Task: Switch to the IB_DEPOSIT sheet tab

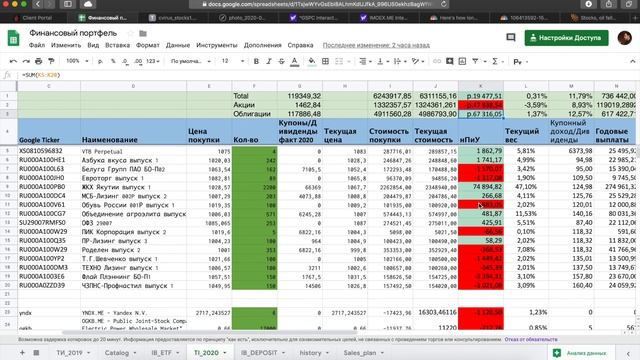Action: [262, 353]
